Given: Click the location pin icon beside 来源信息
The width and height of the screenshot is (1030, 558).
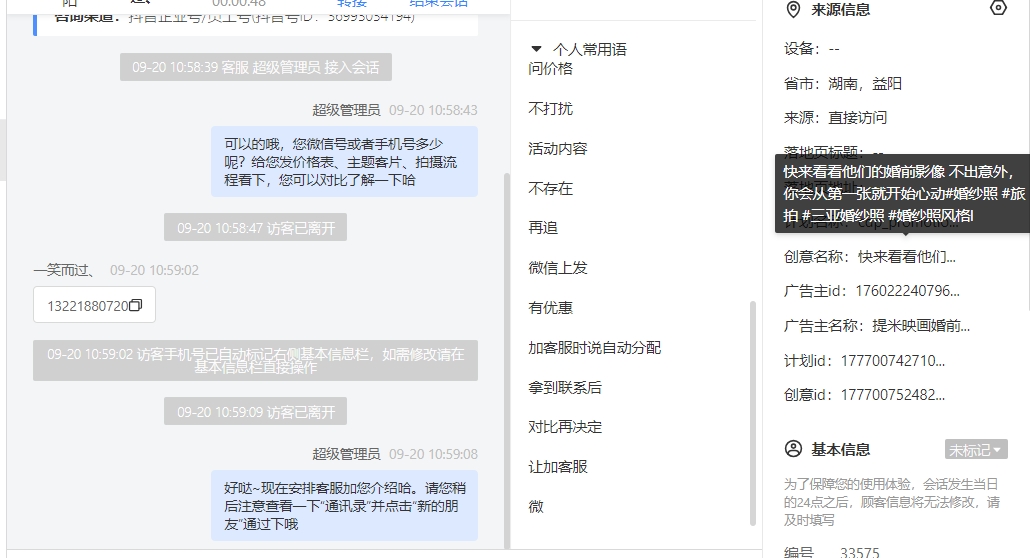Looking at the screenshot, I should 794,10.
